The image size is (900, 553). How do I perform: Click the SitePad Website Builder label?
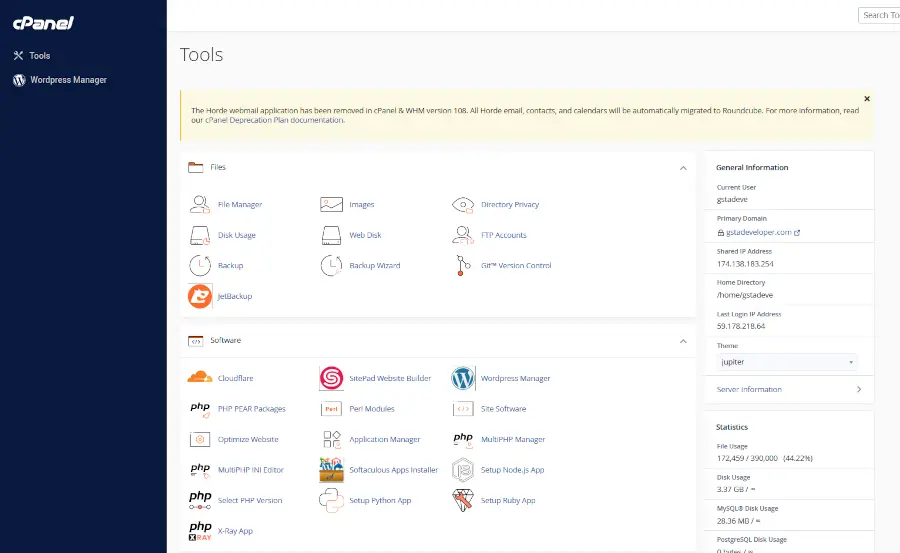click(x=390, y=378)
